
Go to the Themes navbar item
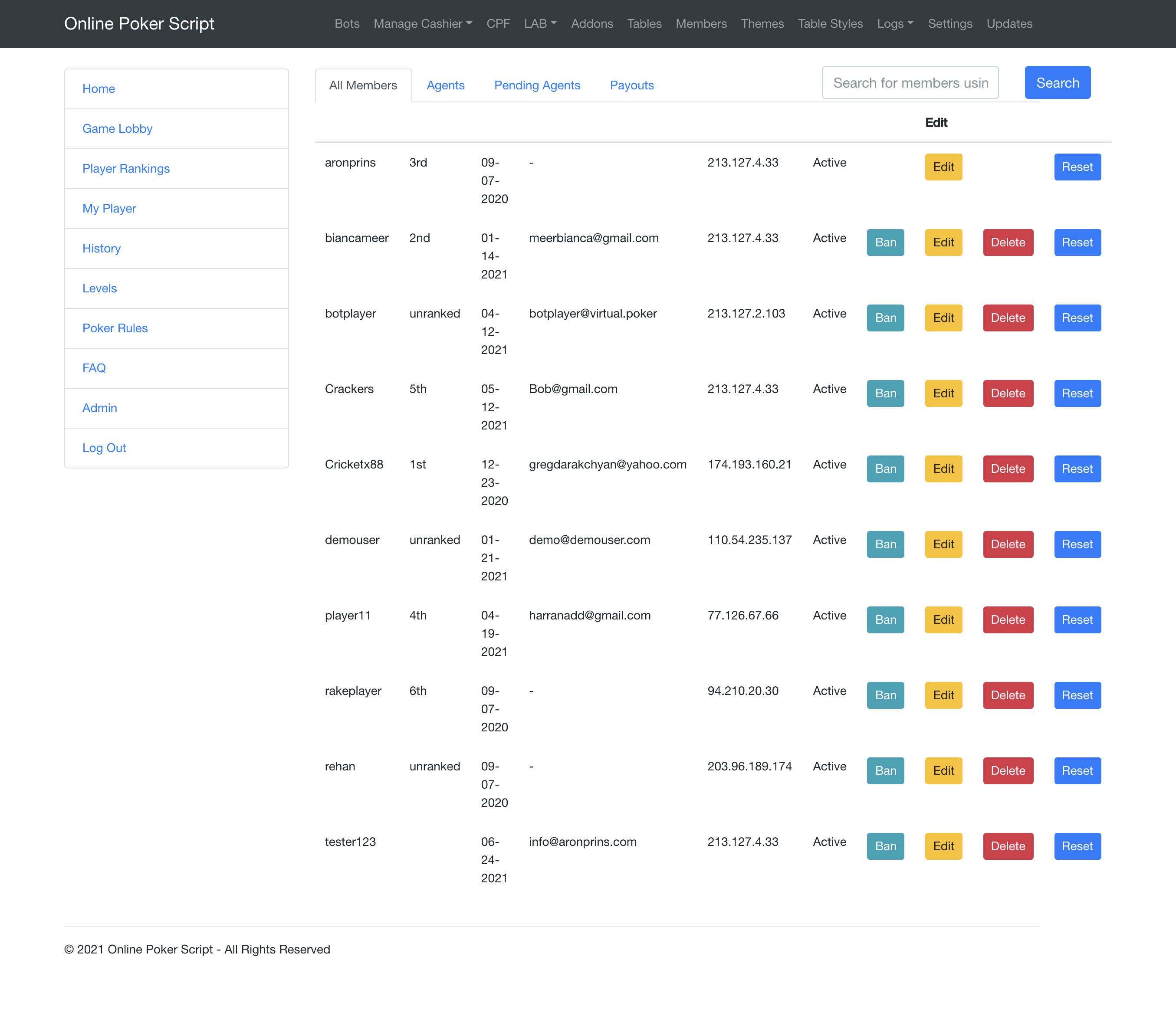[762, 24]
